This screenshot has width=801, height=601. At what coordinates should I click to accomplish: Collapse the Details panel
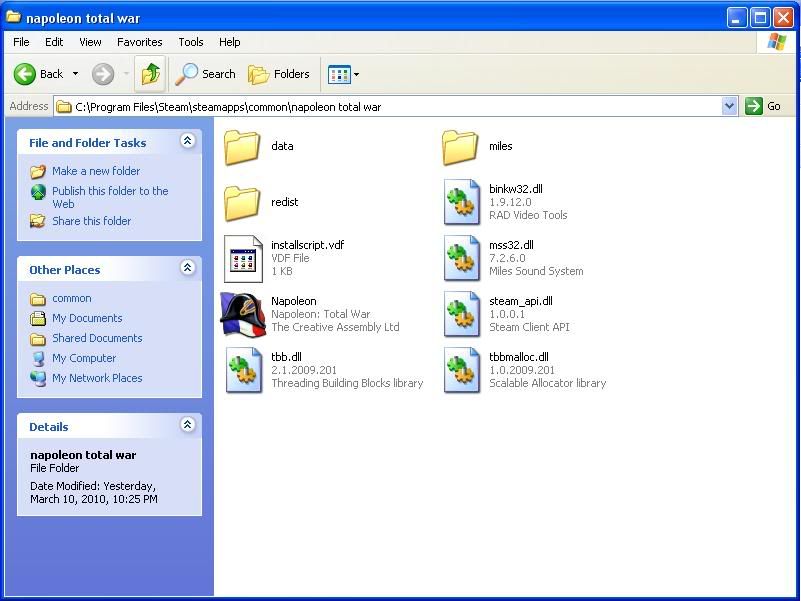(187, 424)
